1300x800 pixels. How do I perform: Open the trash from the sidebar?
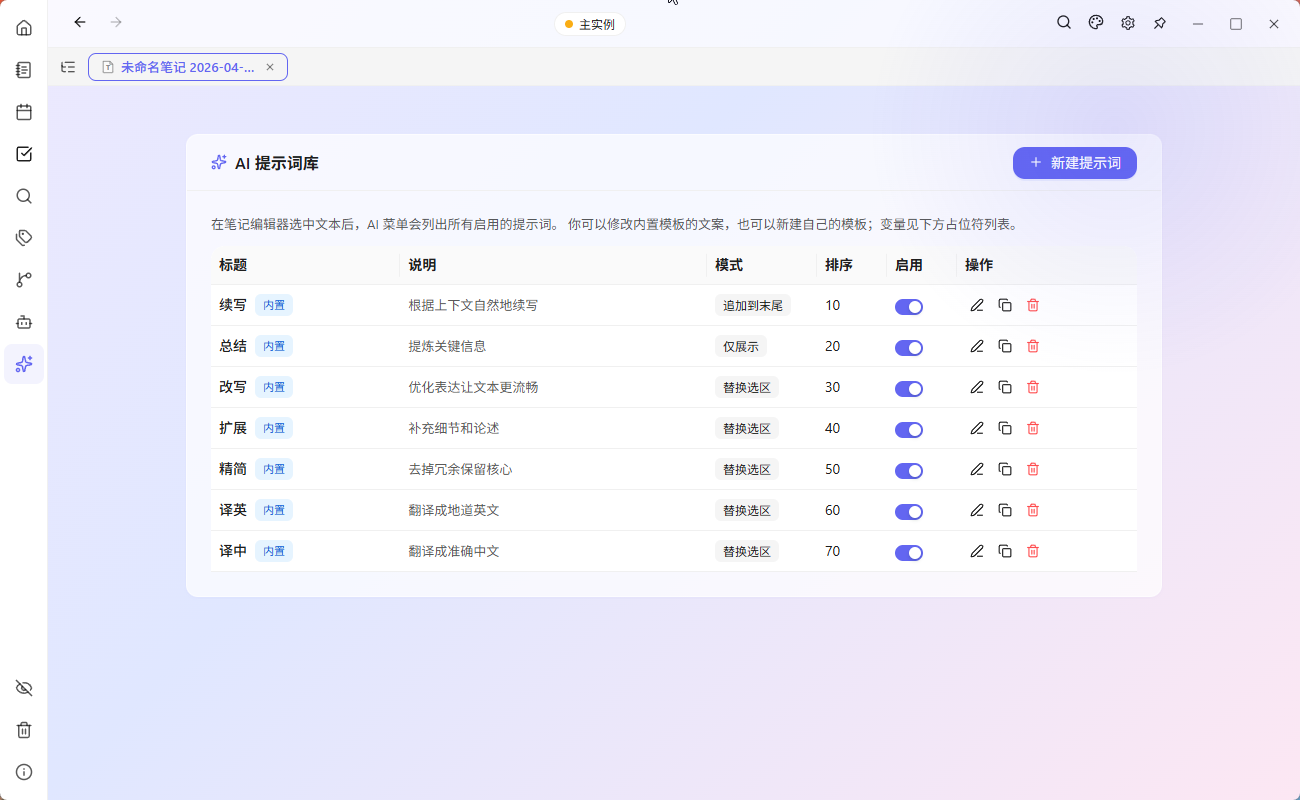[x=24, y=730]
